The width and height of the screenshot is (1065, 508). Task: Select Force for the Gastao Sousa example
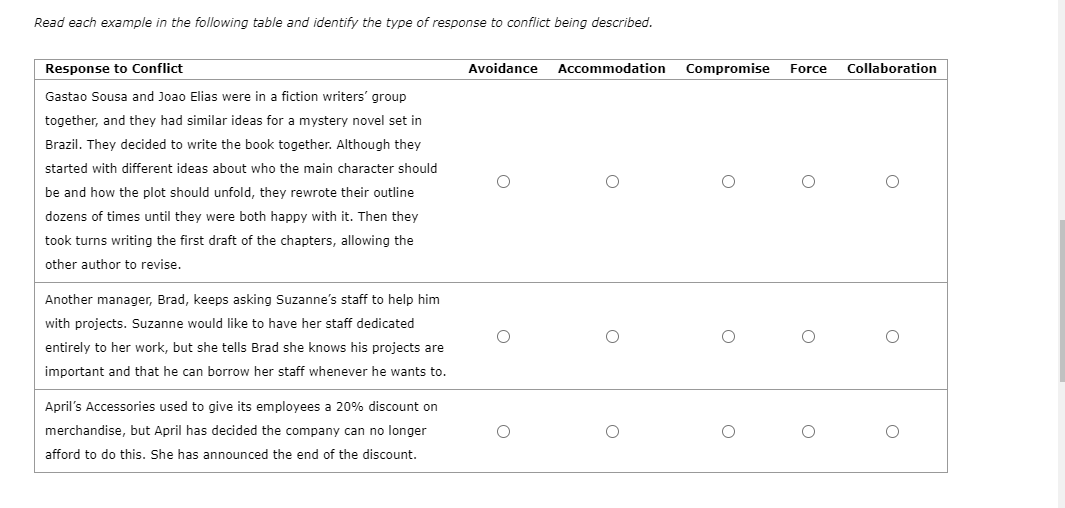[x=808, y=181]
